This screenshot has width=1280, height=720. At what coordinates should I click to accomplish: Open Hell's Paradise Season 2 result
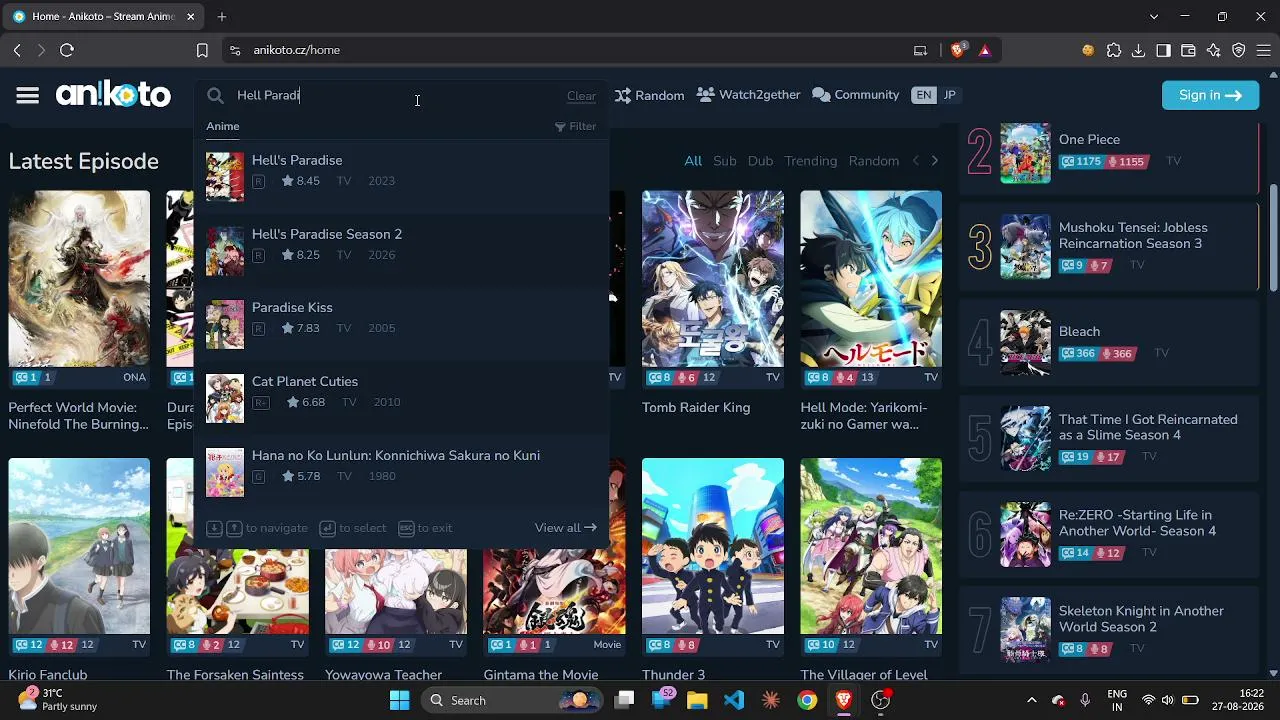click(x=401, y=250)
